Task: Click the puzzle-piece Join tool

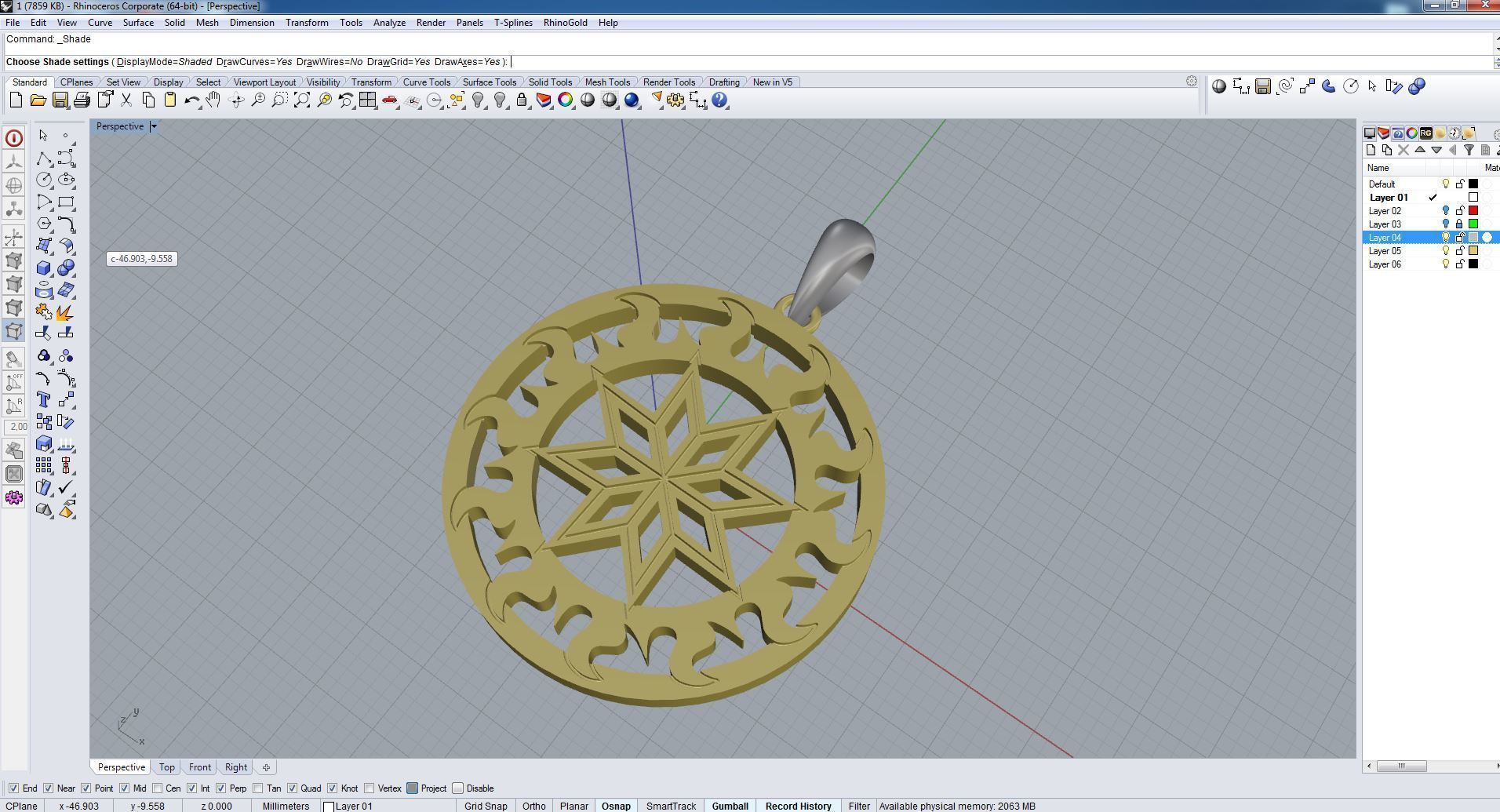Action: pyautogui.click(x=44, y=312)
